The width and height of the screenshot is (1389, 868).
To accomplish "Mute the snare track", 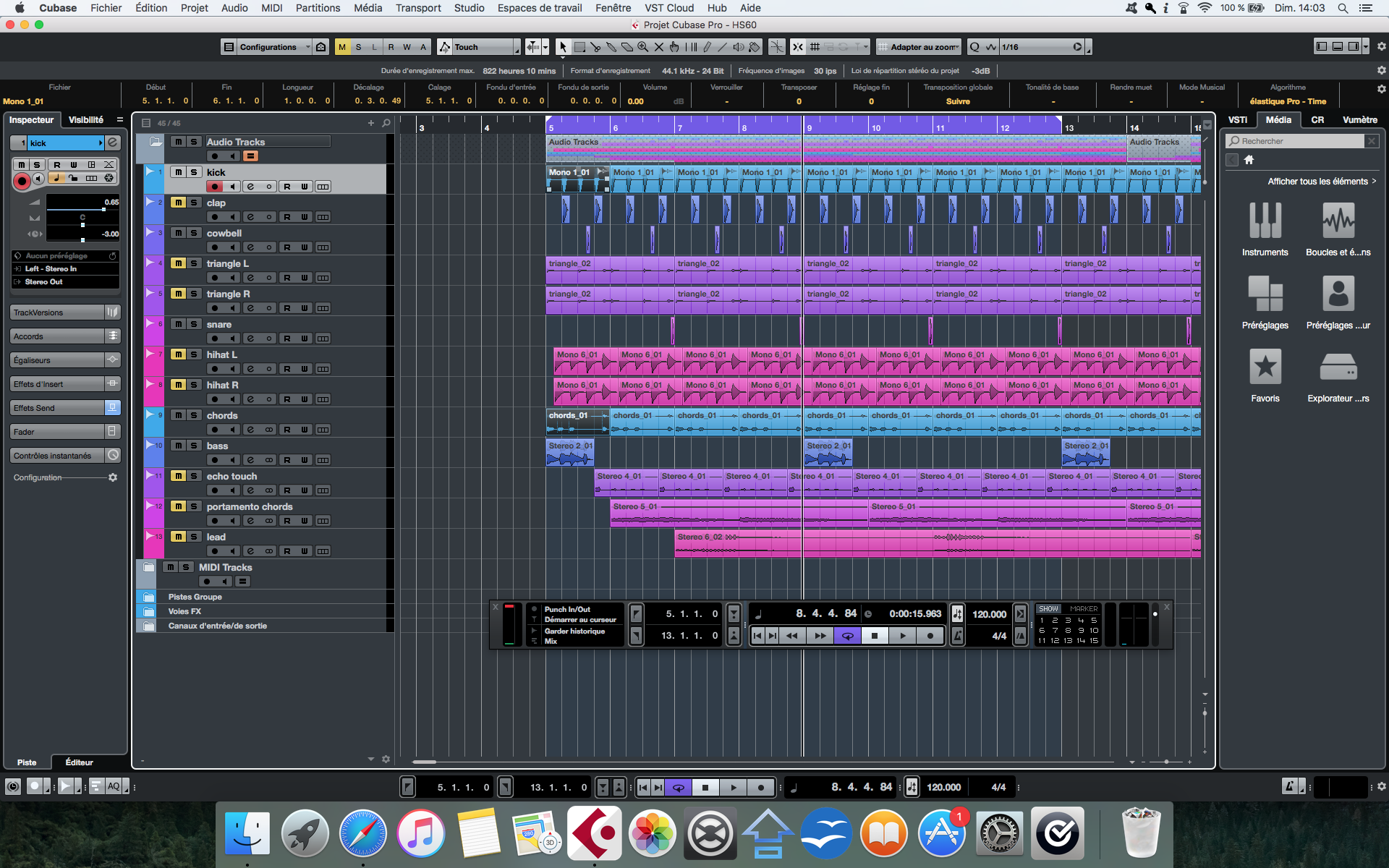I will 178,324.
